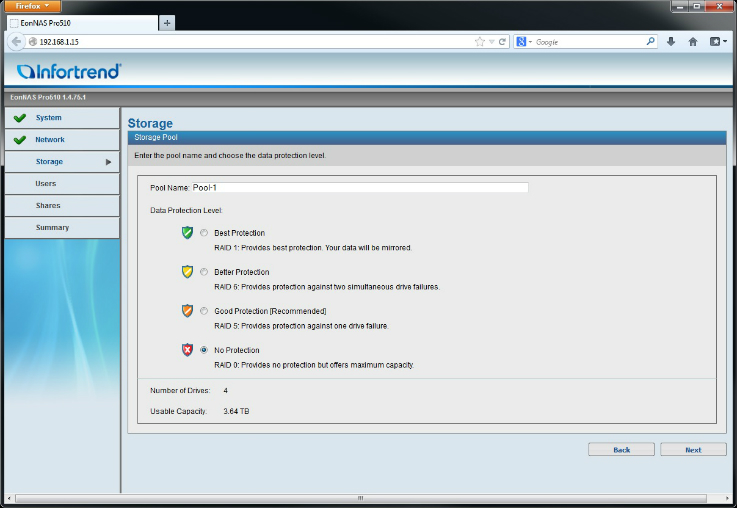Click the EonNAS Pro510 version text
737x508 pixels.
click(48, 97)
